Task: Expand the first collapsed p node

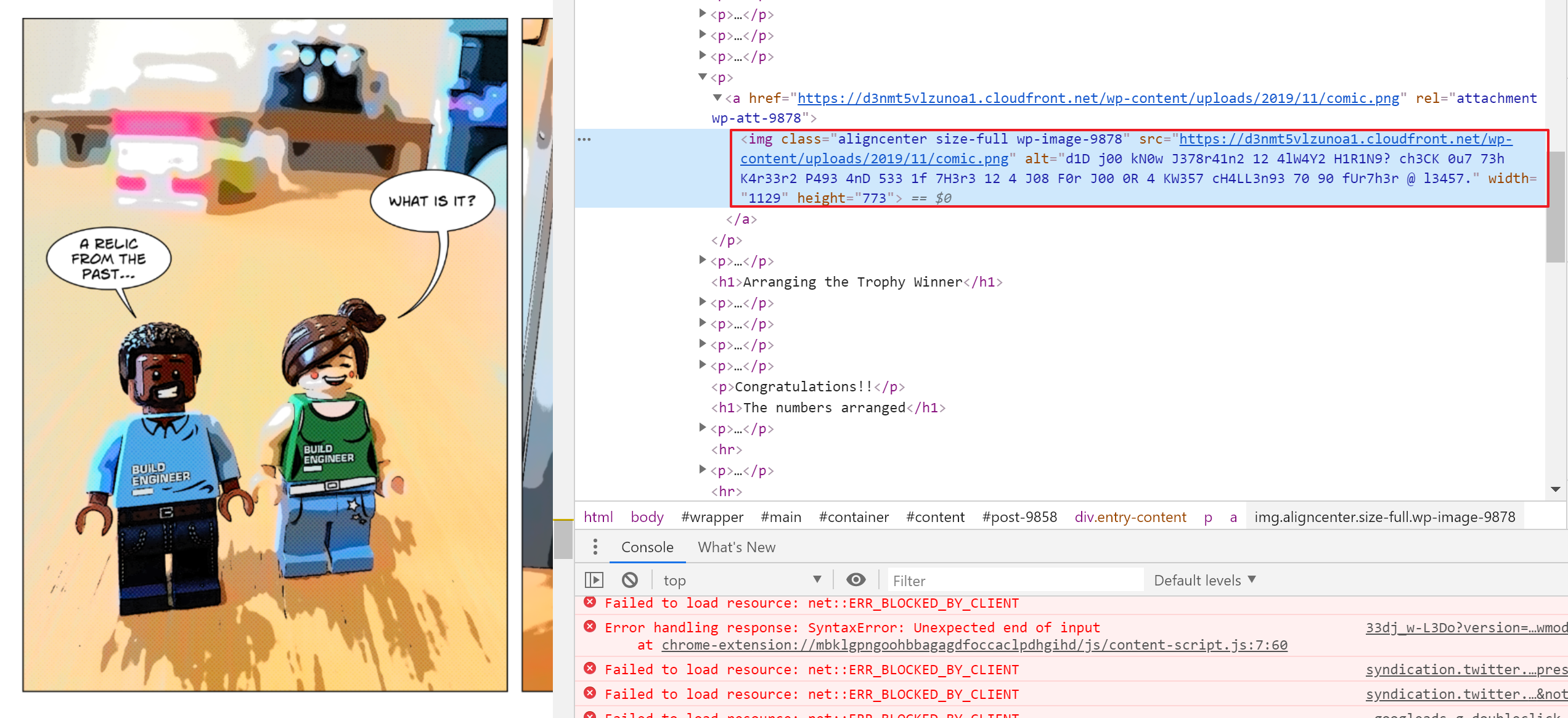Action: (x=703, y=14)
